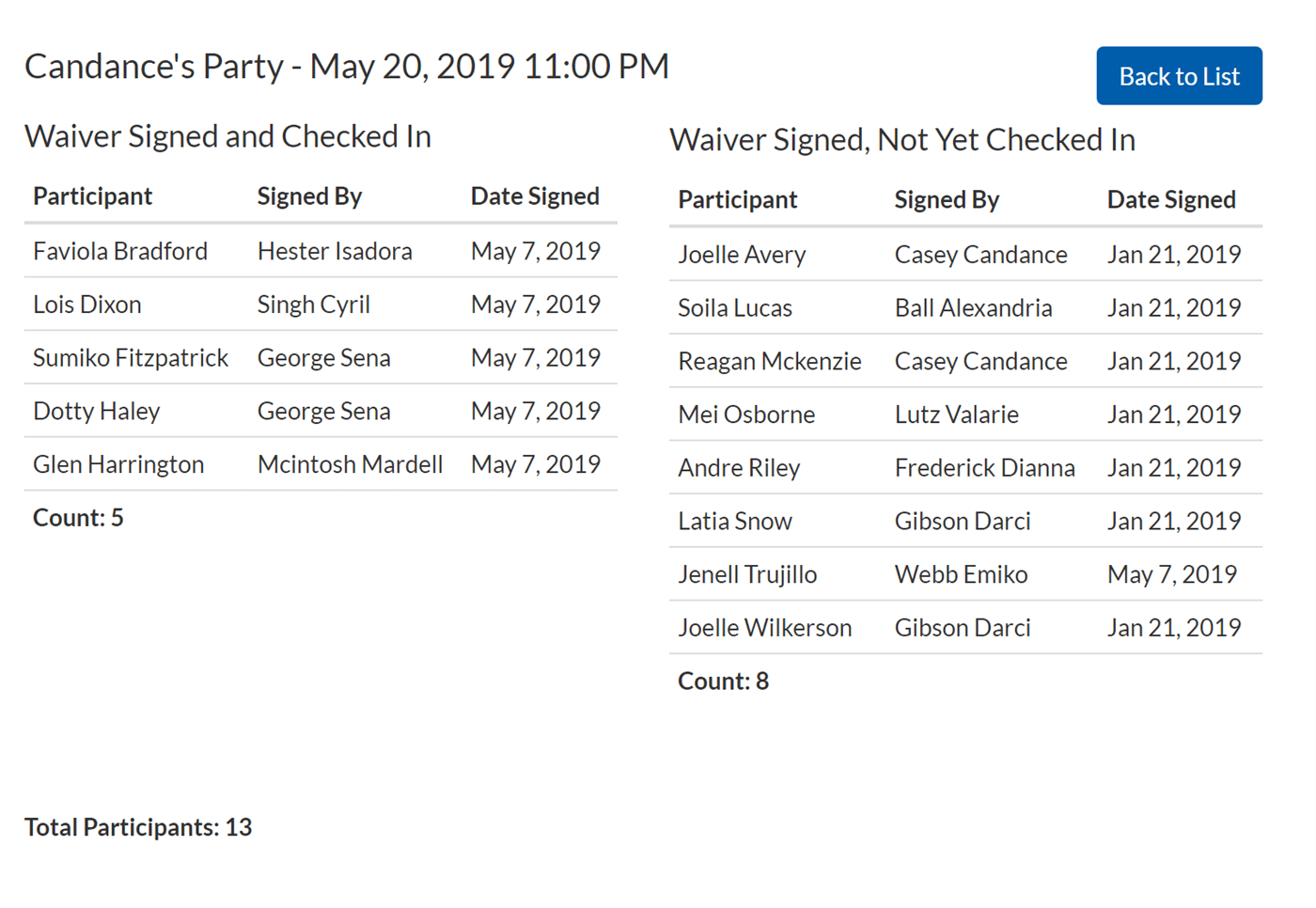Viewport: 1316px width, 908px height.
Task: Click signer name Casey Candance
Action: click(980, 254)
